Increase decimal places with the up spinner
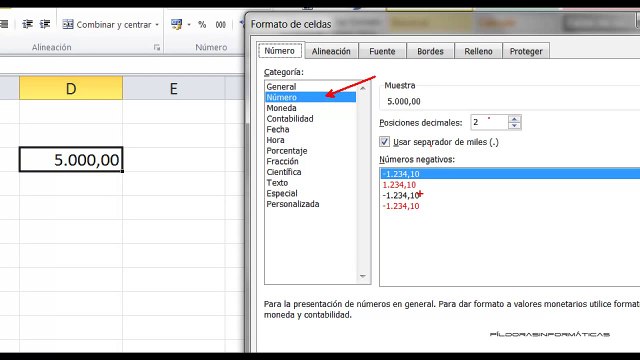 click(514, 119)
